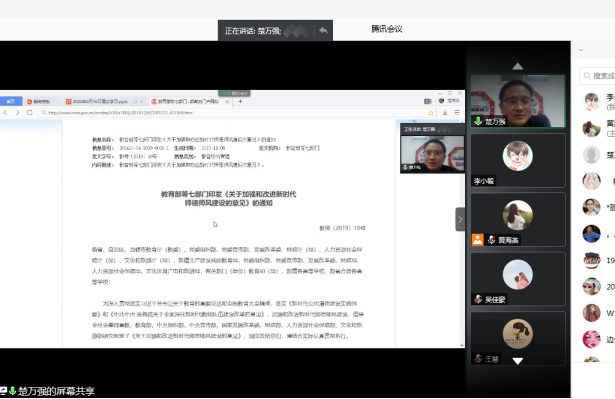Viewport: 615px width, 399px height.
Task: Click the reply arrow beside speaker name
Action: click(323, 30)
